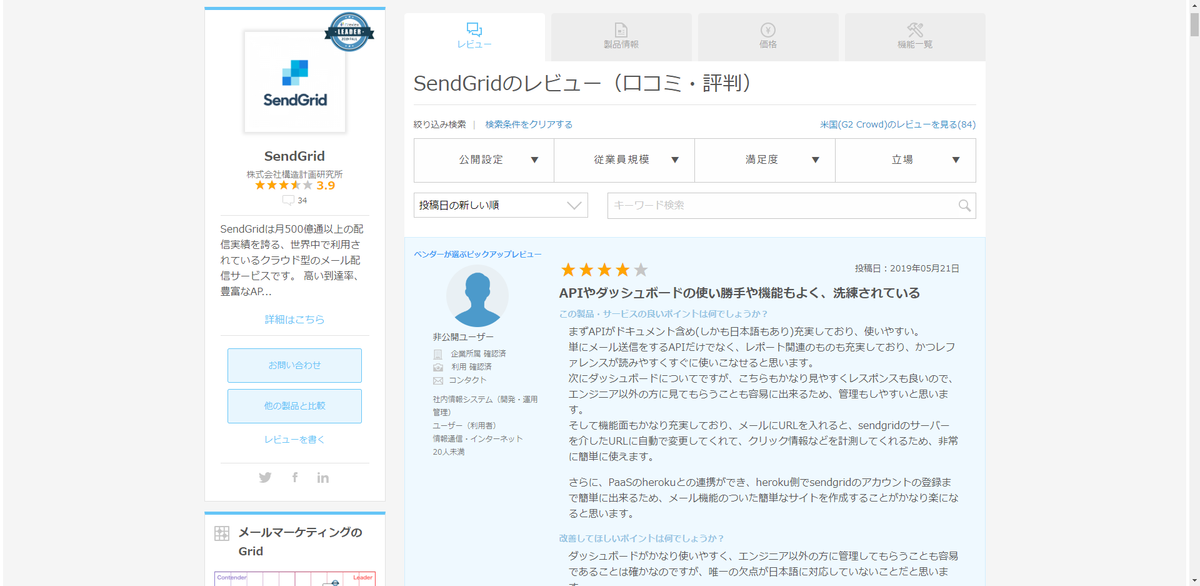Share on LinkedIn icon
The width and height of the screenshot is (1200, 586).
(x=323, y=478)
